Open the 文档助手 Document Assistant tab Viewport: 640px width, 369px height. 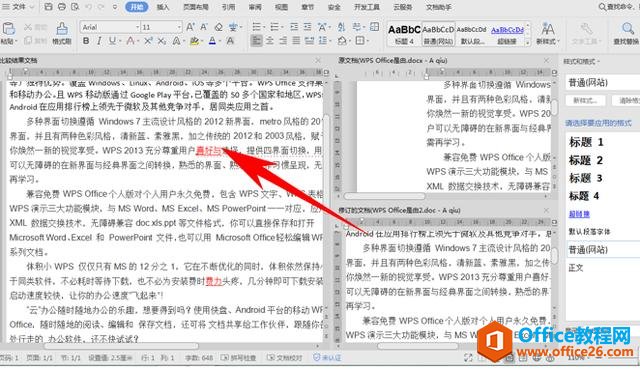pos(439,7)
